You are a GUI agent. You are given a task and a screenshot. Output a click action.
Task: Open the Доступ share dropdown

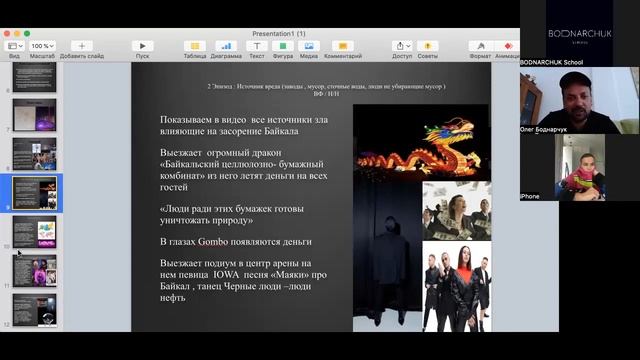click(x=402, y=46)
